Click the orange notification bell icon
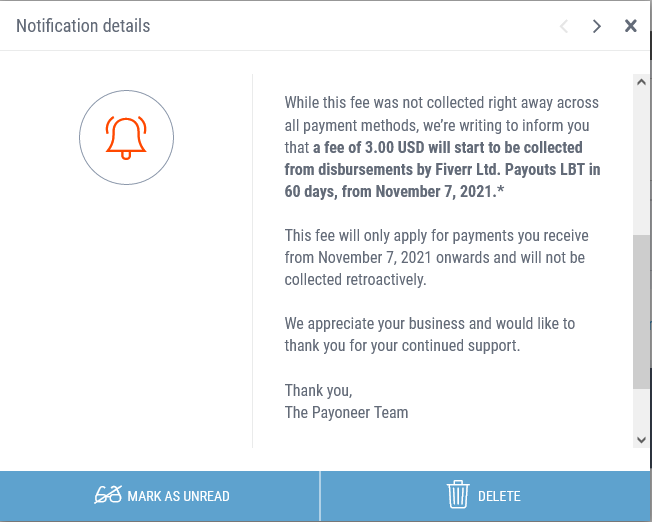The image size is (652, 522). pos(126,137)
